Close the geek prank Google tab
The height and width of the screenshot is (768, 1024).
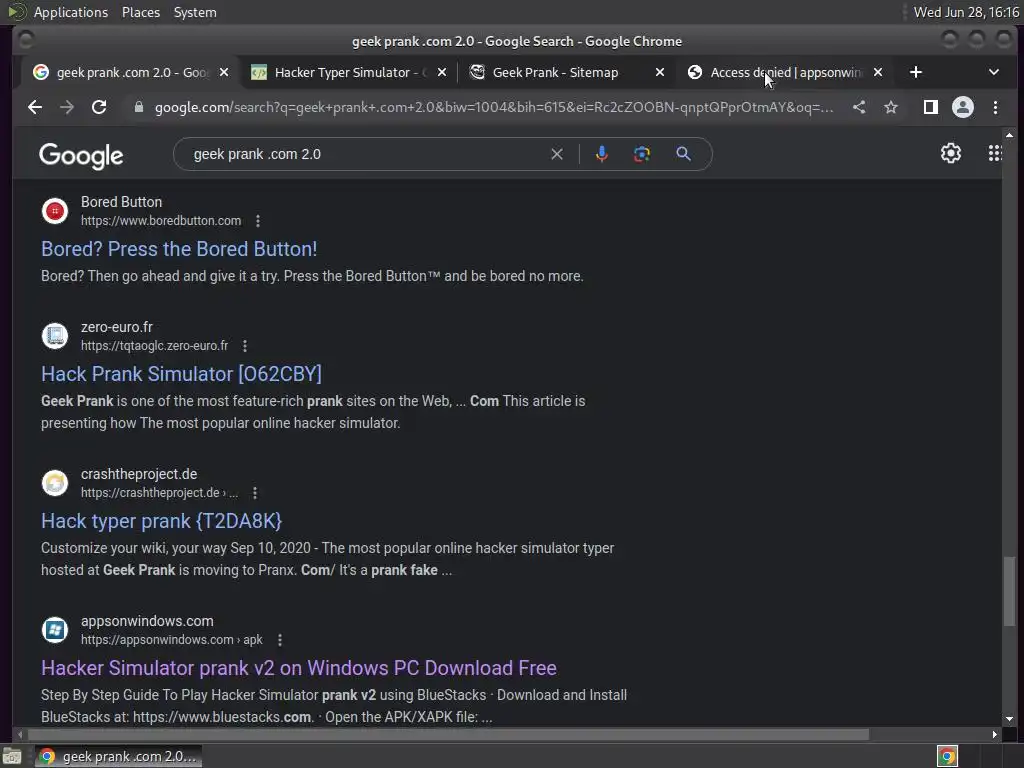[x=224, y=72]
